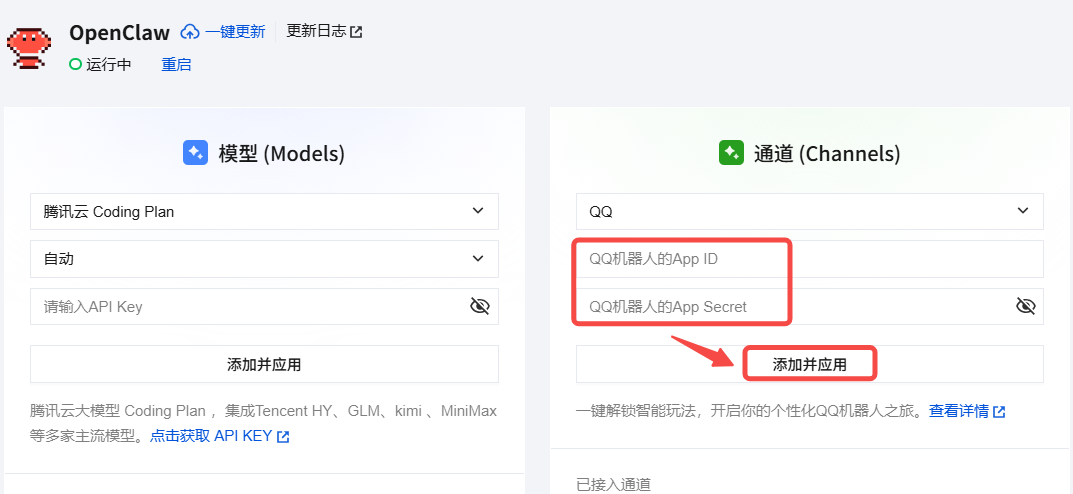
Task: Click the external link icon next to 更新日志
Action: point(356,32)
